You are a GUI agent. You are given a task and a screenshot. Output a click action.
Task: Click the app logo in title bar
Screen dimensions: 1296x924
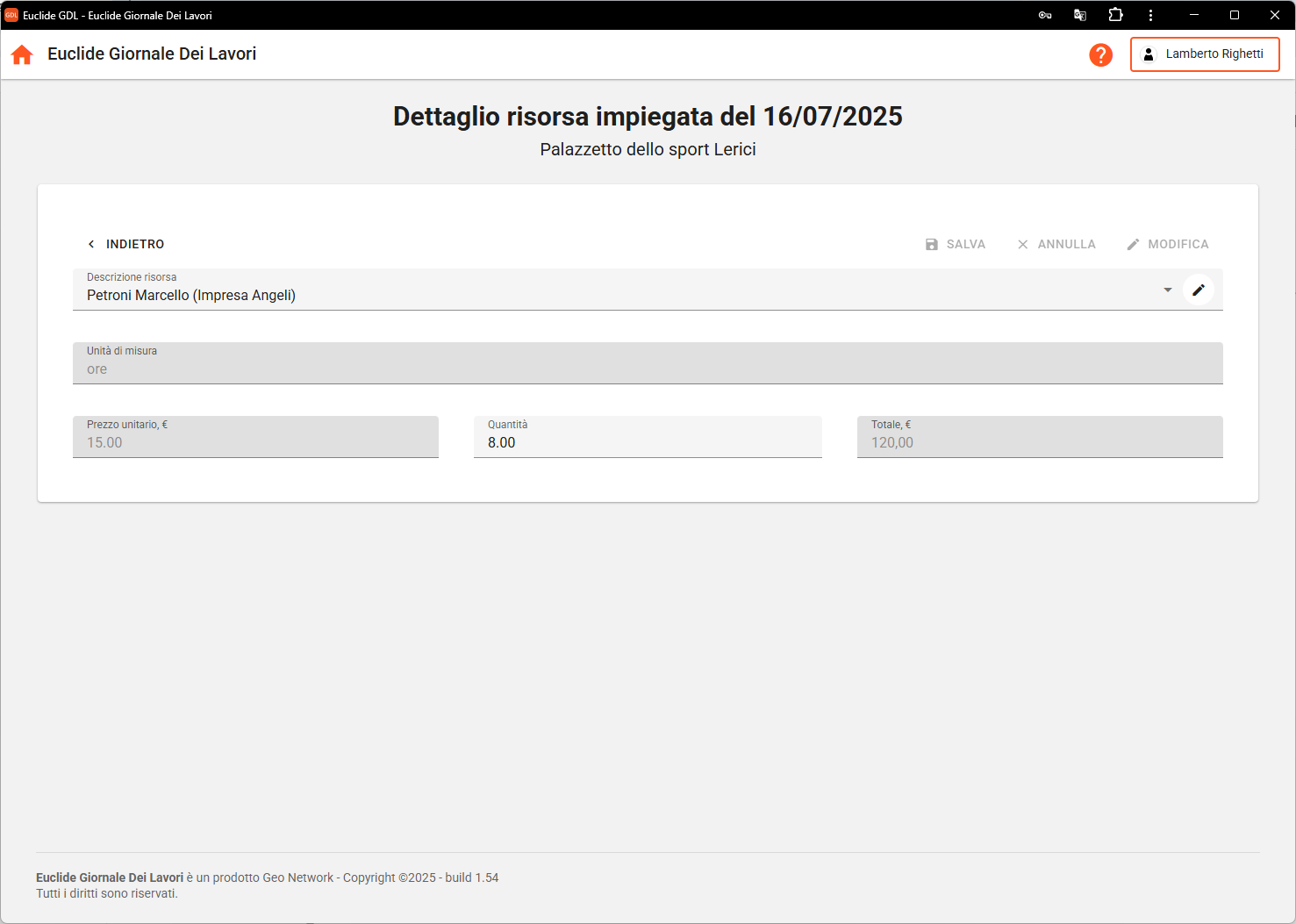[11, 15]
